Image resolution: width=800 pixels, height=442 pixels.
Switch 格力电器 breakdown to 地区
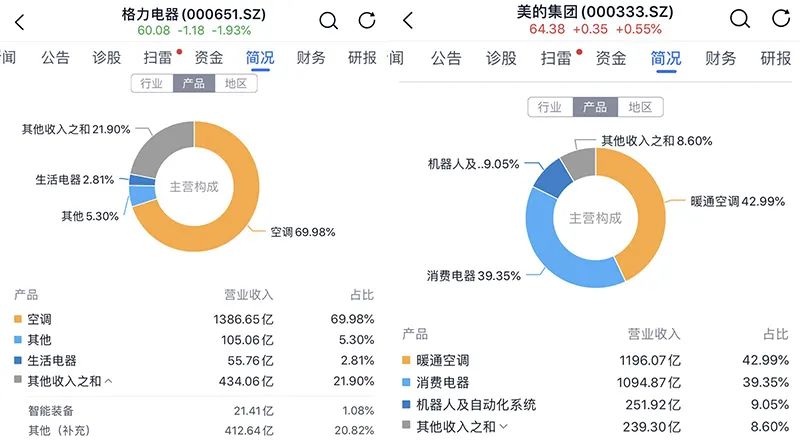[236, 83]
